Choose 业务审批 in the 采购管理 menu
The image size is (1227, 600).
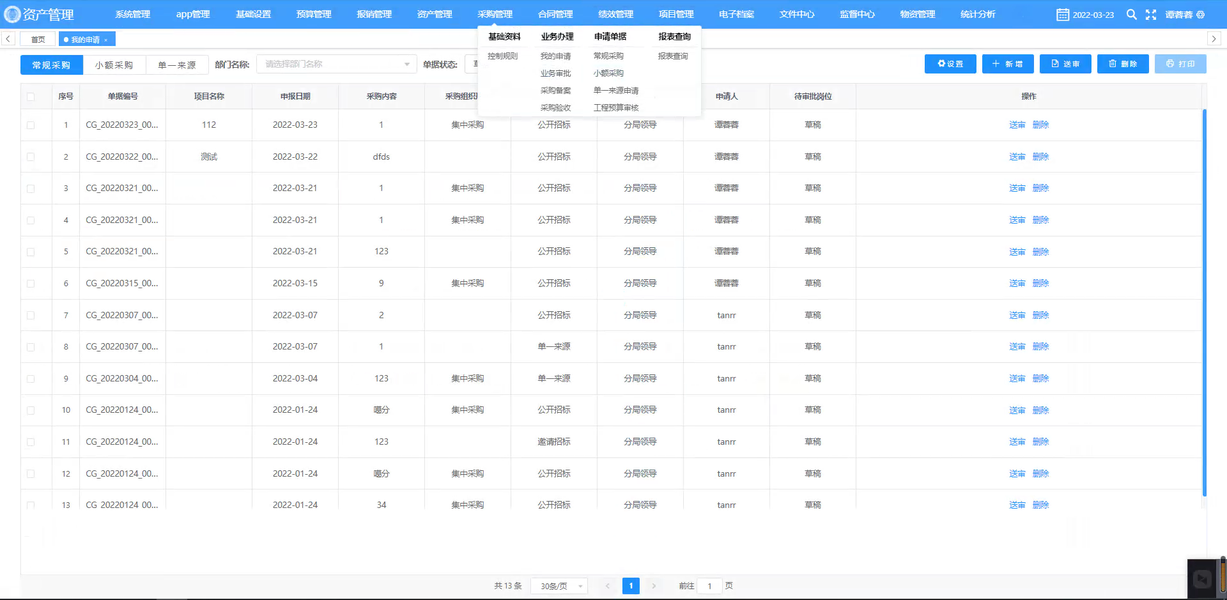pyautogui.click(x=555, y=73)
